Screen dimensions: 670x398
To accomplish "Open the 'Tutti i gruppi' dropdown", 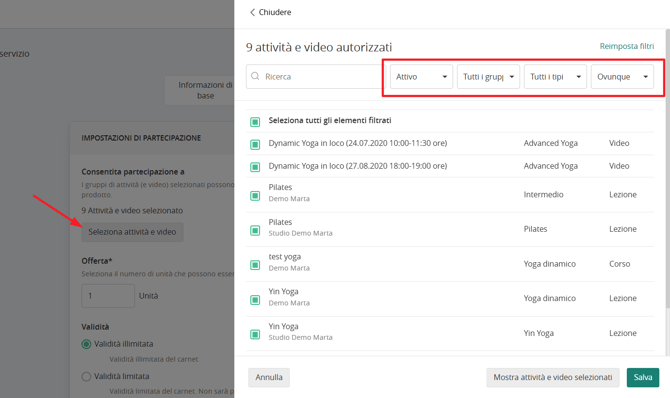I will point(488,77).
